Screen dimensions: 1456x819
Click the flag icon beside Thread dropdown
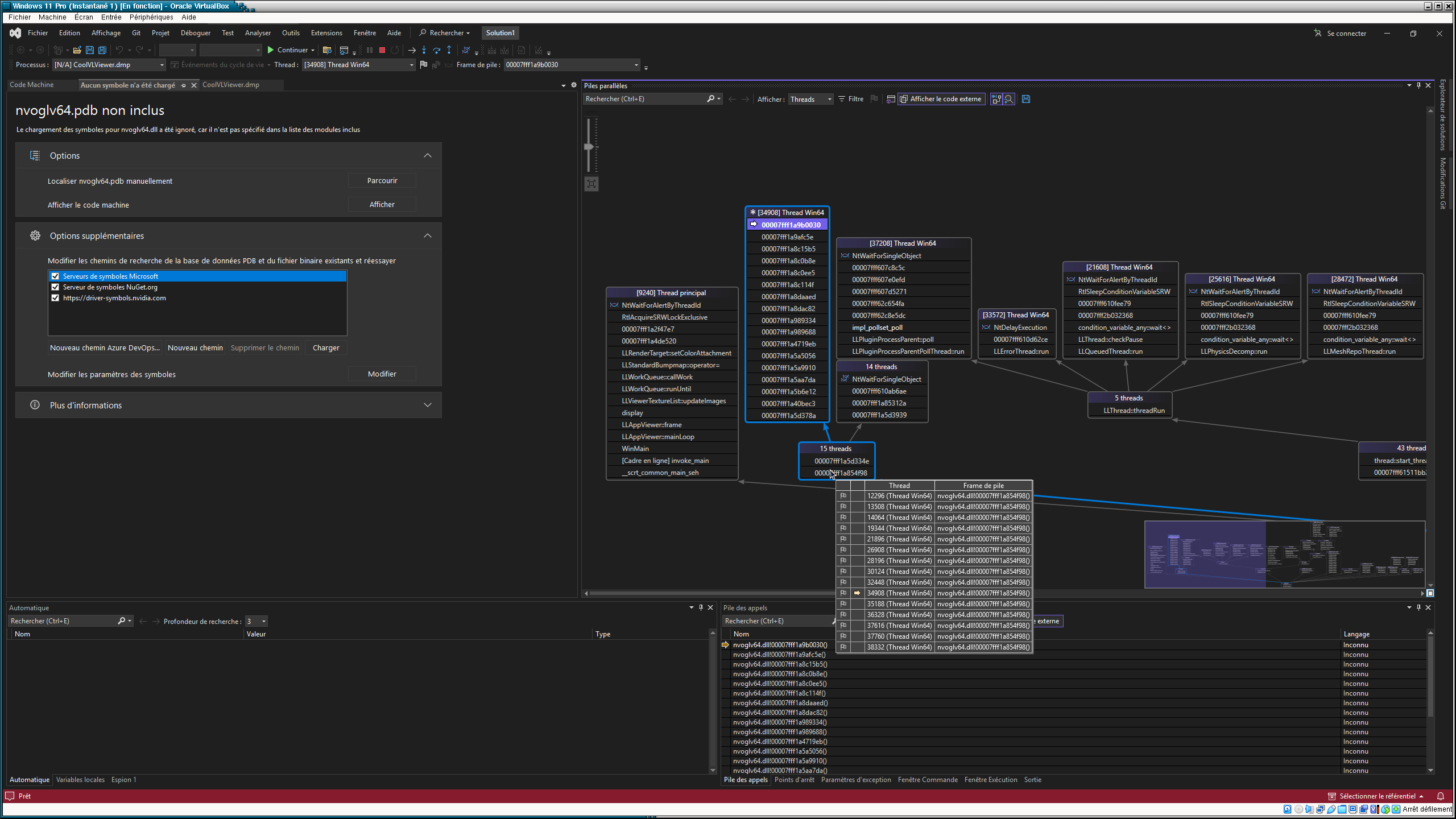(424, 65)
